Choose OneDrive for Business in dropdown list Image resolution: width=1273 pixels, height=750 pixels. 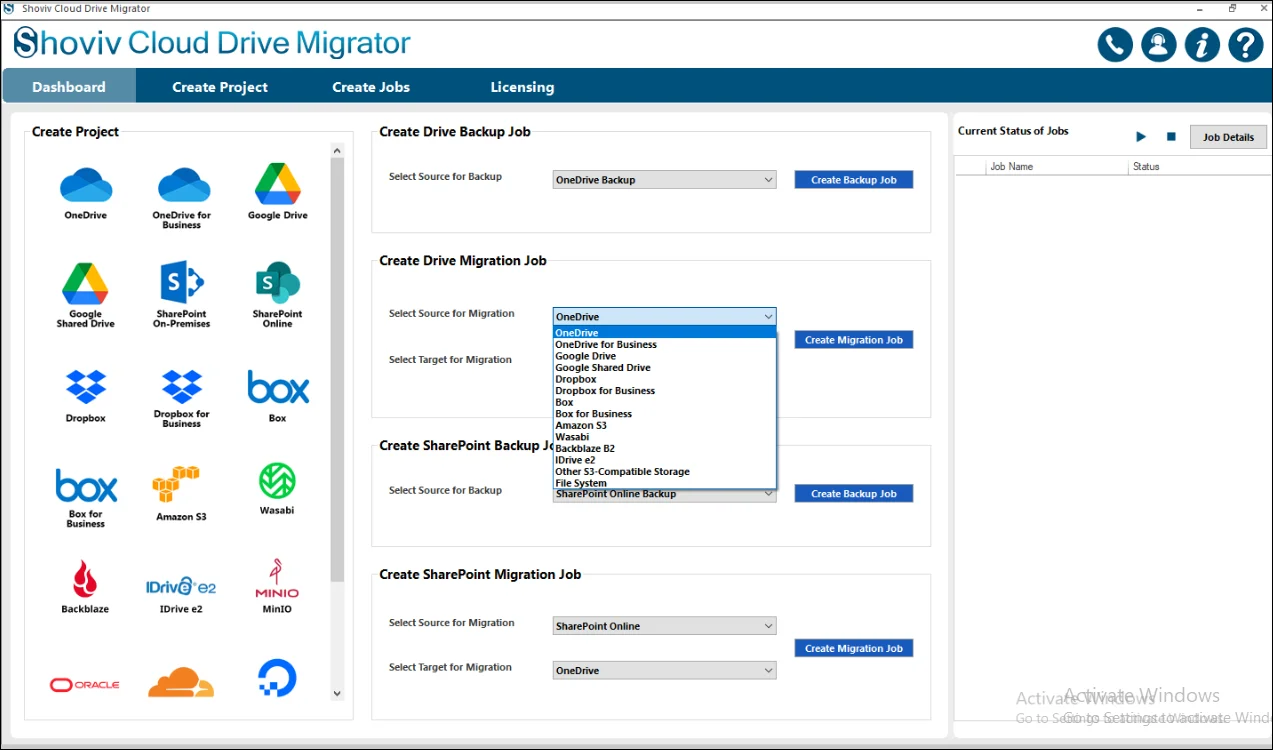[665, 344]
